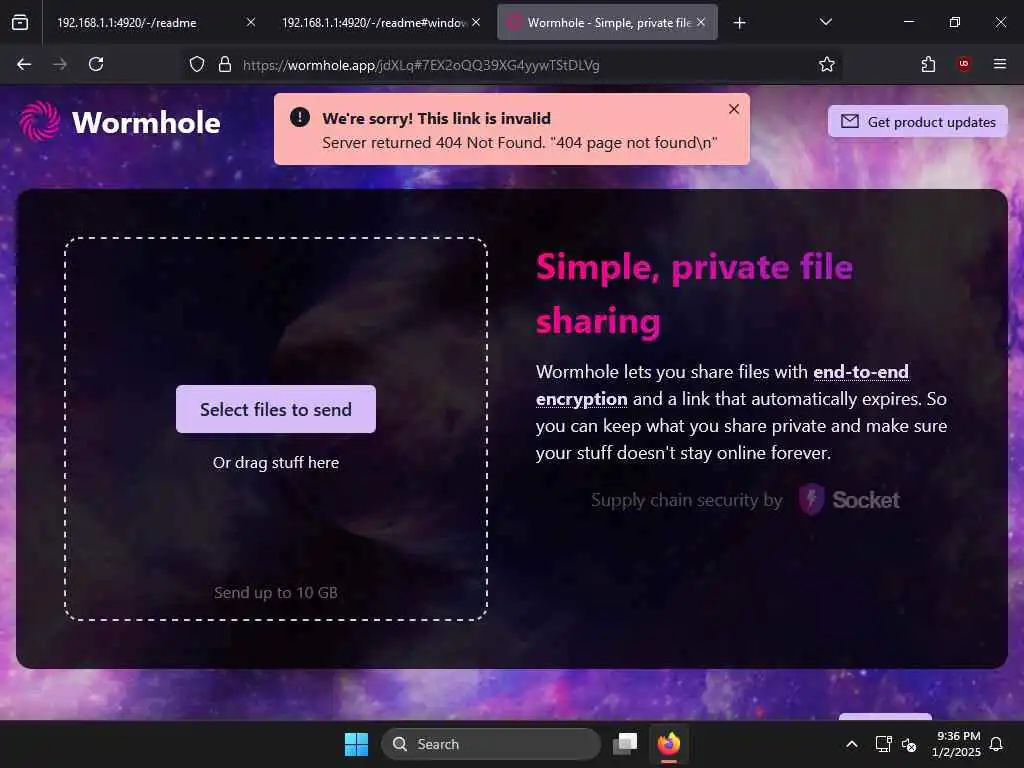Viewport: 1024px width, 768px height.
Task: Open Task View on taskbar
Action: pos(625,744)
